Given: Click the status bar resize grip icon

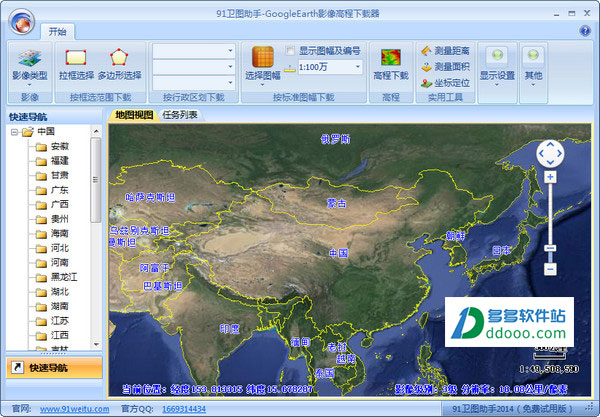Looking at the screenshot, I should click(x=590, y=408).
